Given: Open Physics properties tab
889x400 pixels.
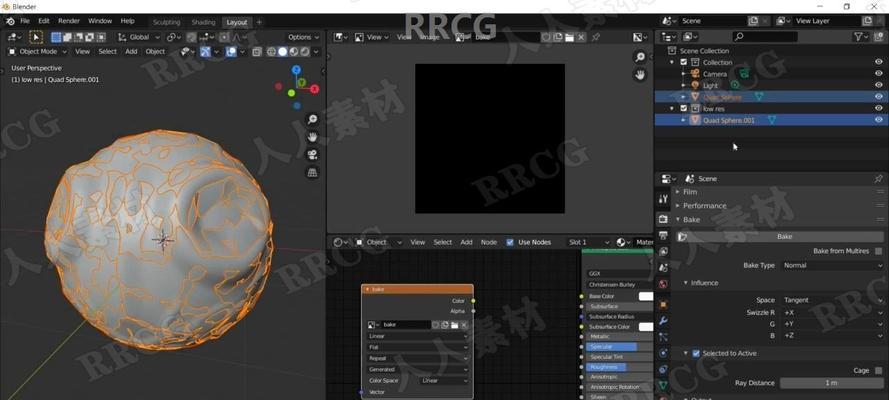Looking at the screenshot, I should click(663, 352).
